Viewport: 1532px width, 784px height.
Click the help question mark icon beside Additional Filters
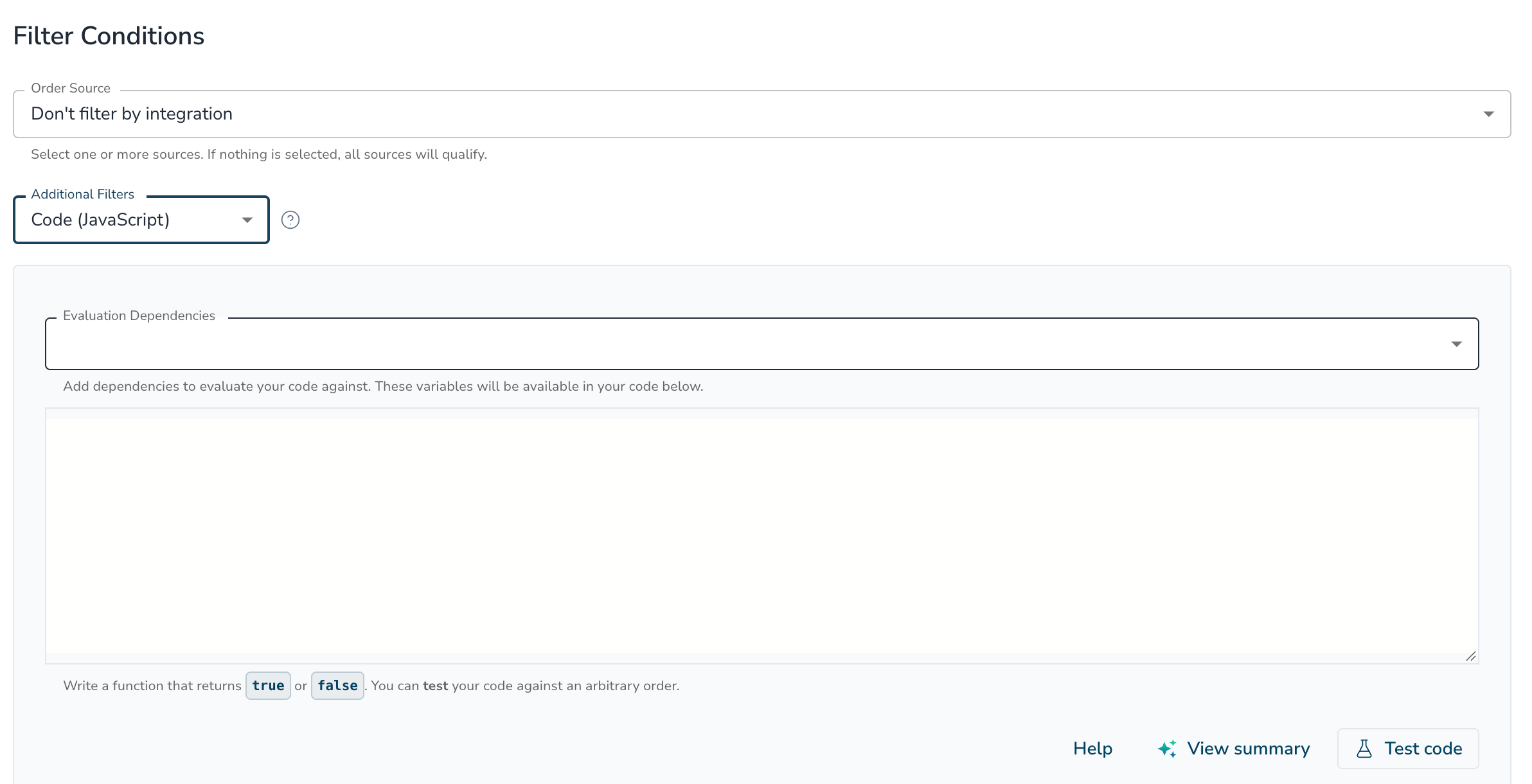coord(291,220)
